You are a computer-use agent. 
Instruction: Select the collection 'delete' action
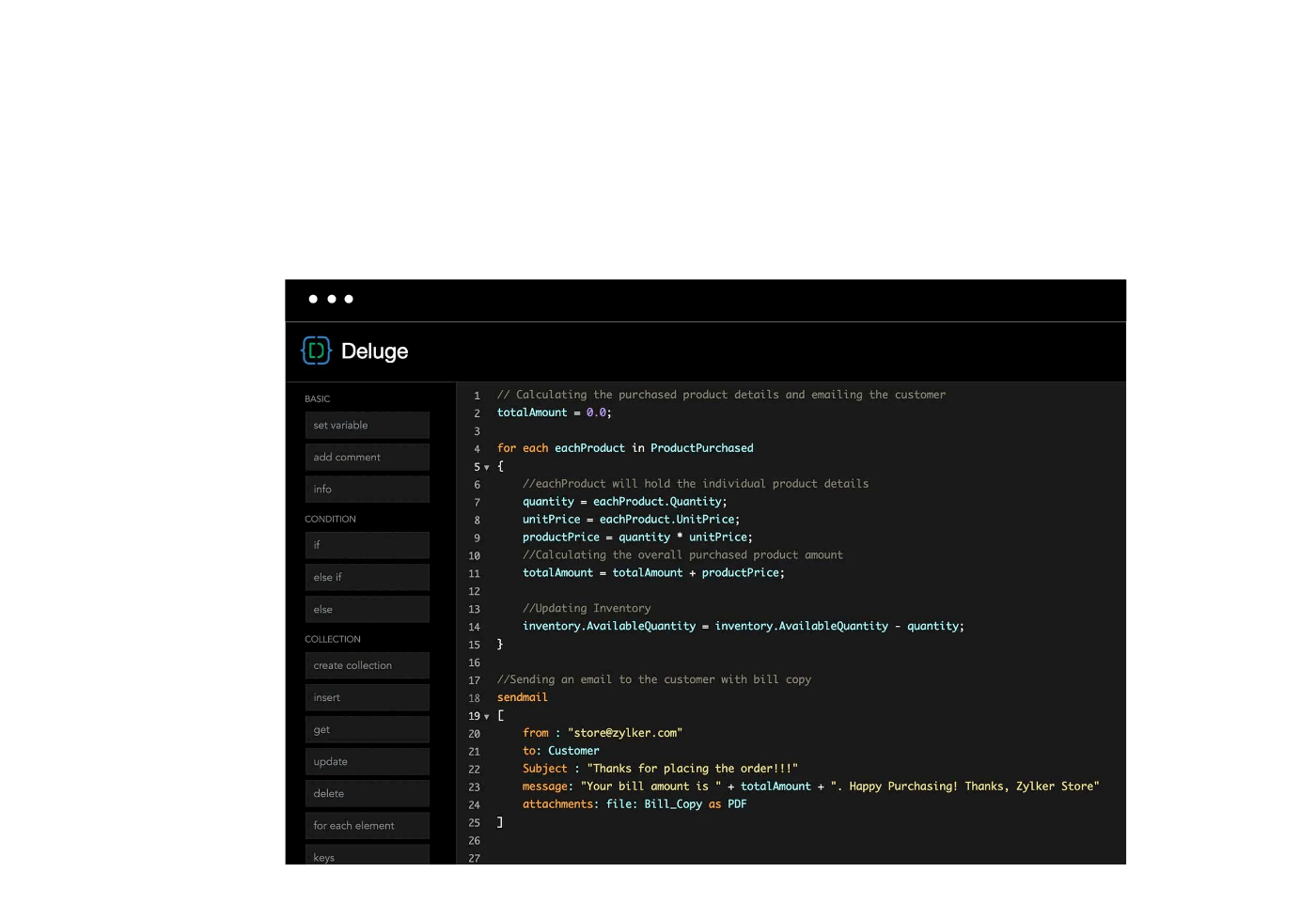pyautogui.click(x=367, y=793)
